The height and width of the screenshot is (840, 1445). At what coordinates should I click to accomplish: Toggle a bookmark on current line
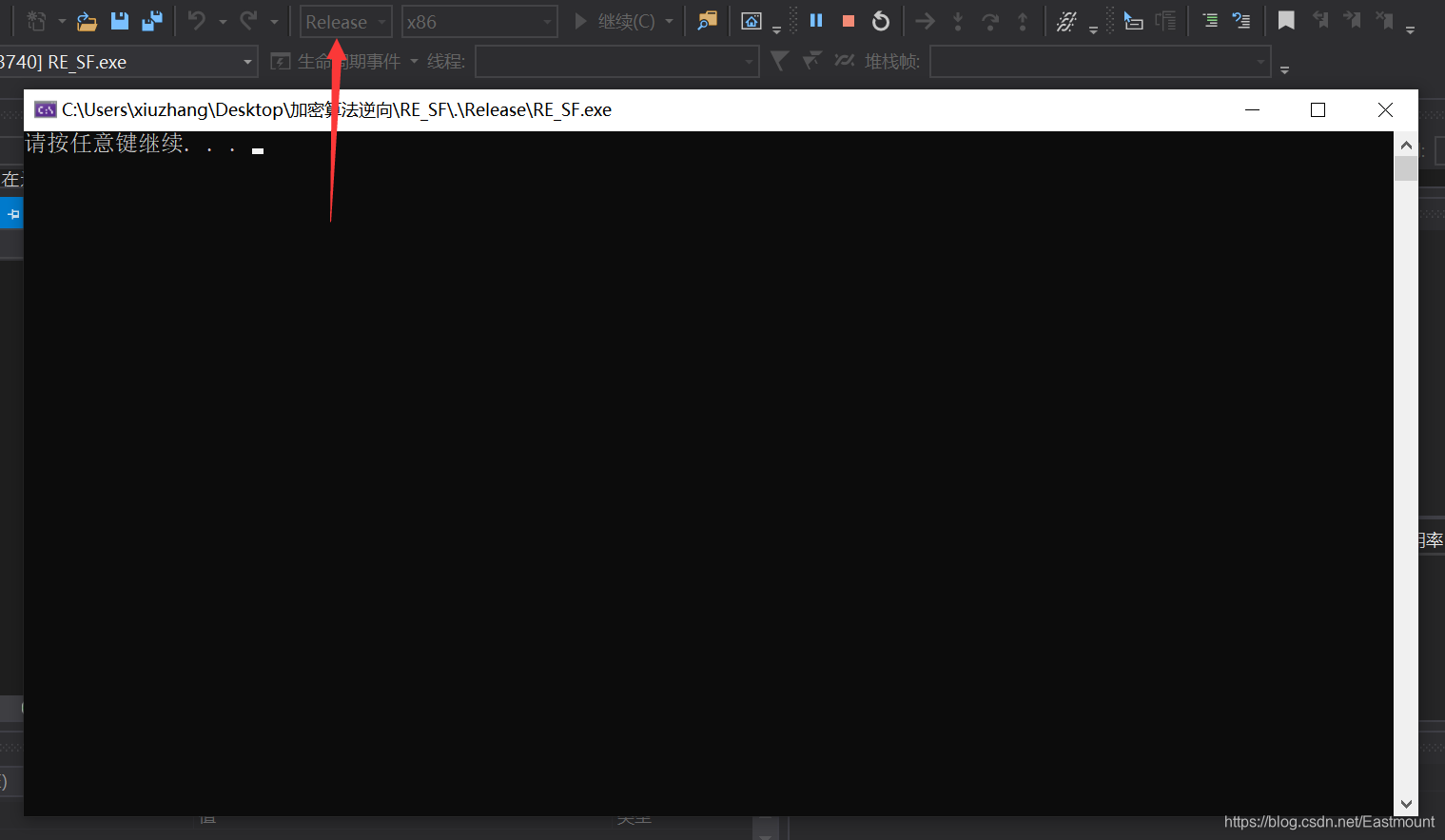pyautogui.click(x=1286, y=21)
